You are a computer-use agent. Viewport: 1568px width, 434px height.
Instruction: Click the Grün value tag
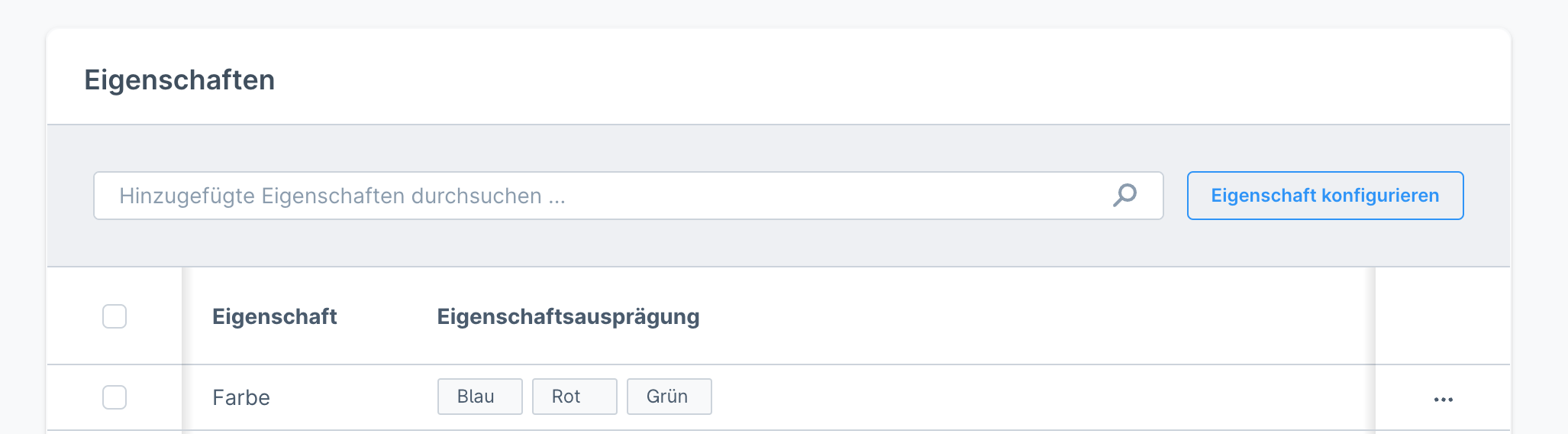(x=669, y=397)
